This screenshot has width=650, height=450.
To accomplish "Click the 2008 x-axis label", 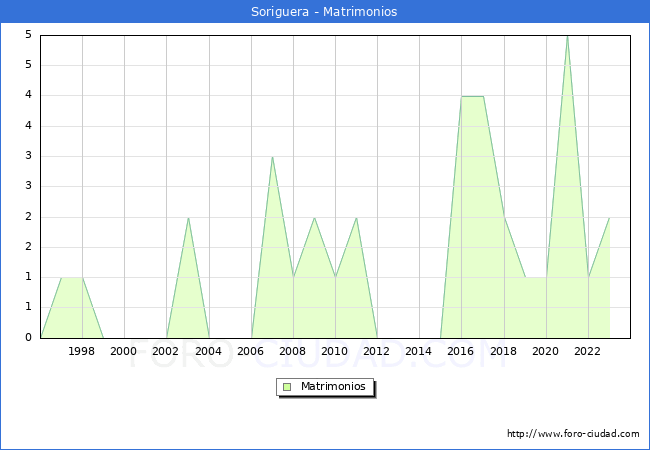I will 293,351.
